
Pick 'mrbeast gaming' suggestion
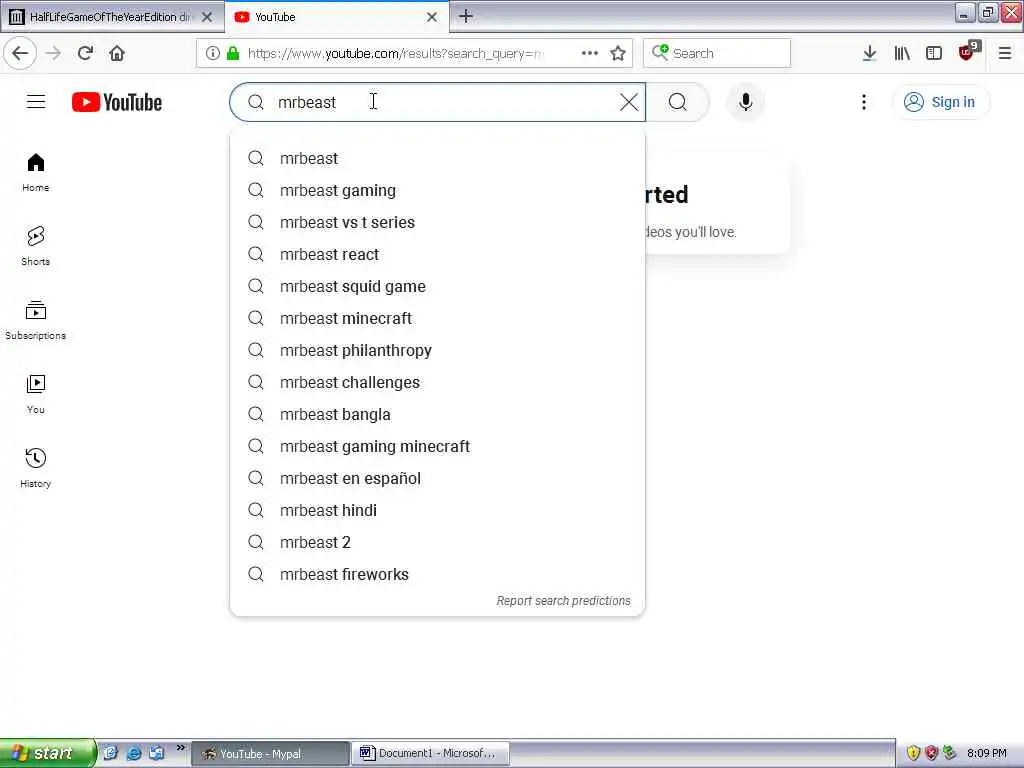[438, 190]
